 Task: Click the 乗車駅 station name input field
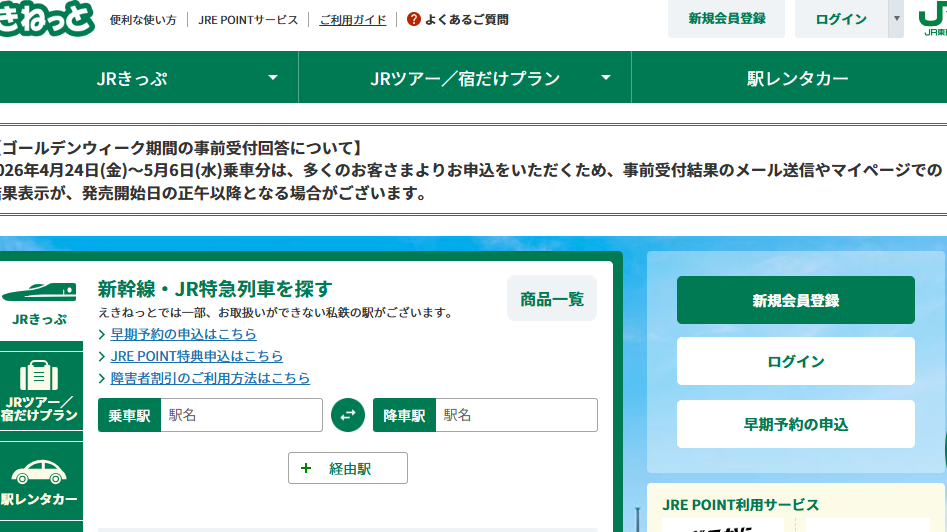(241, 415)
